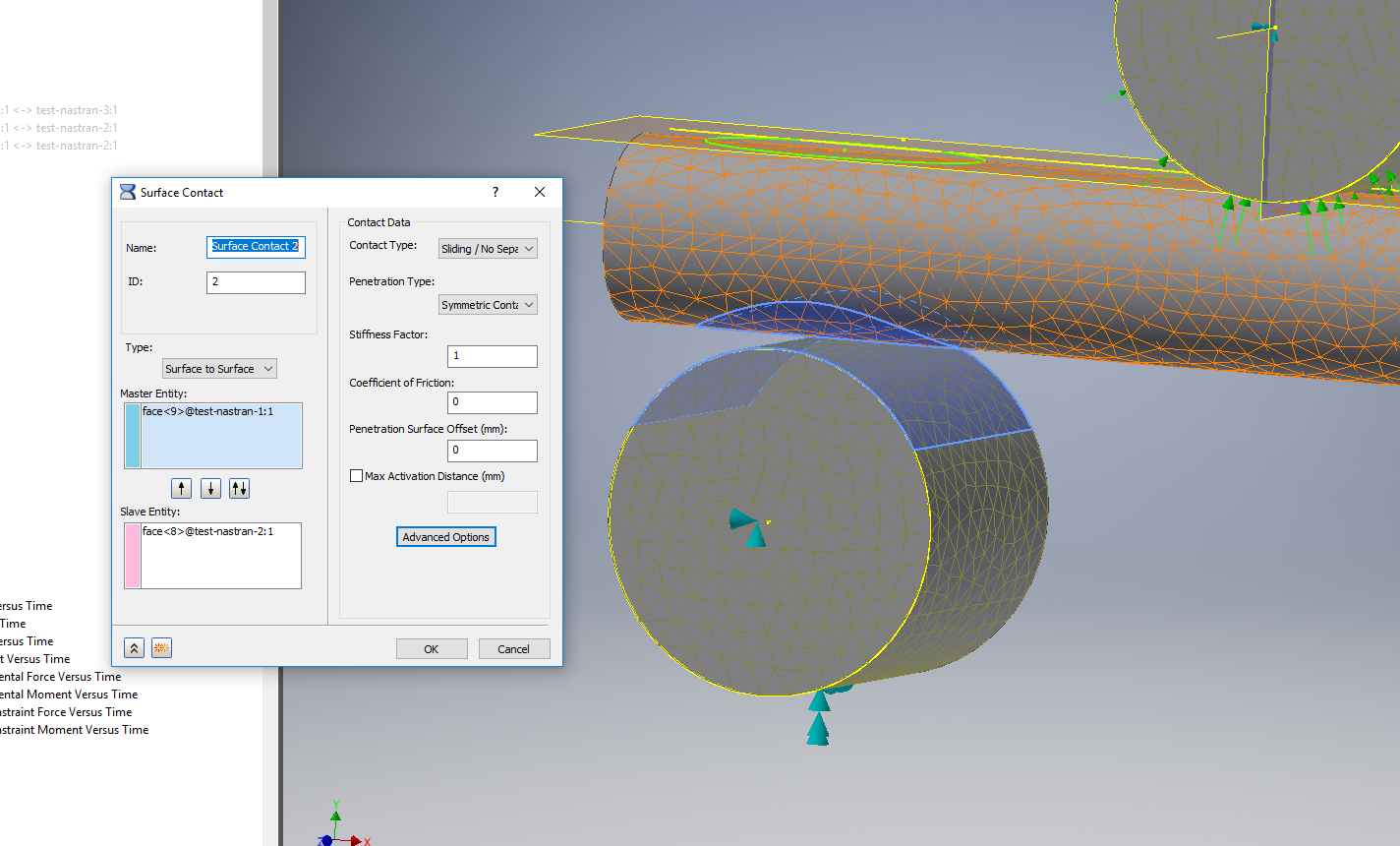Click the orange burst icon next to the chevron

[x=161, y=647]
